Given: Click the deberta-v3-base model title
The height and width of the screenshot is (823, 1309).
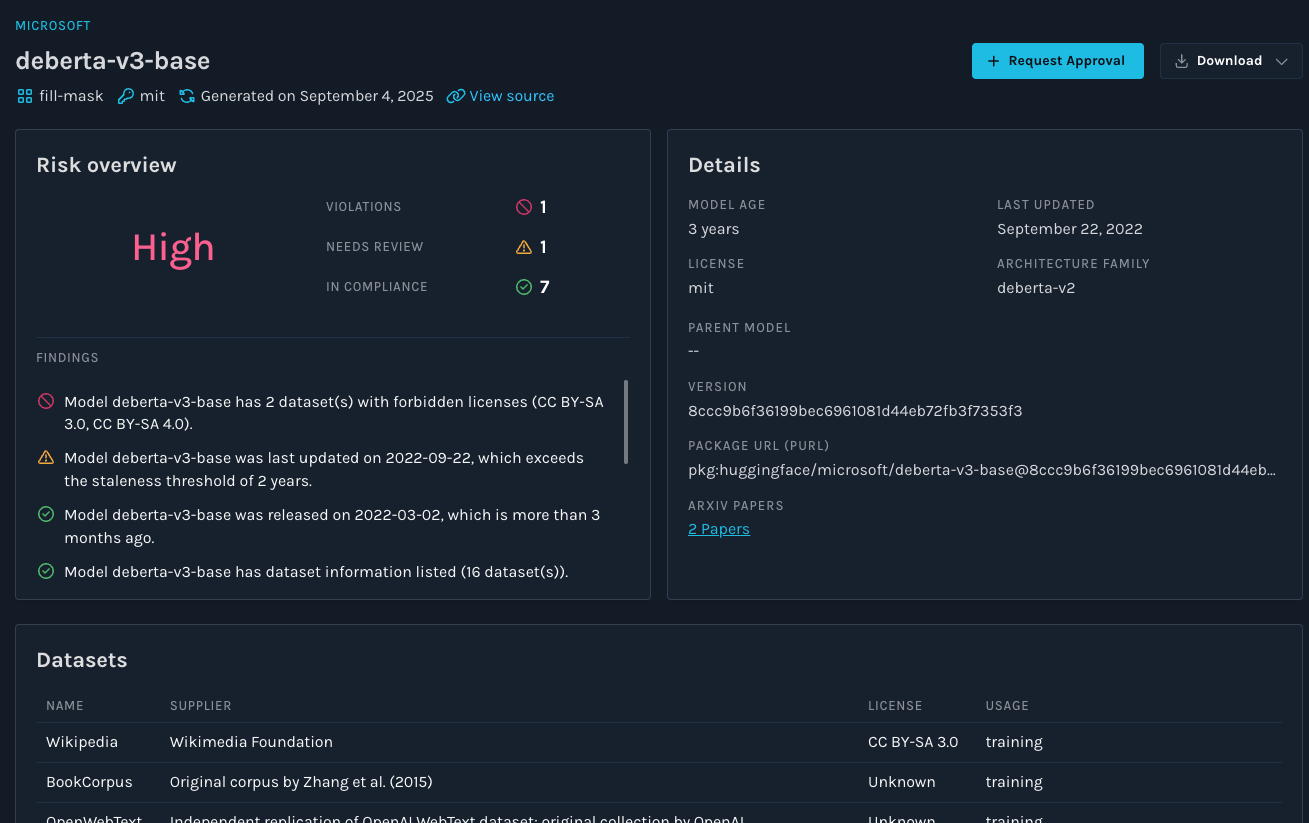Looking at the screenshot, I should point(113,61).
